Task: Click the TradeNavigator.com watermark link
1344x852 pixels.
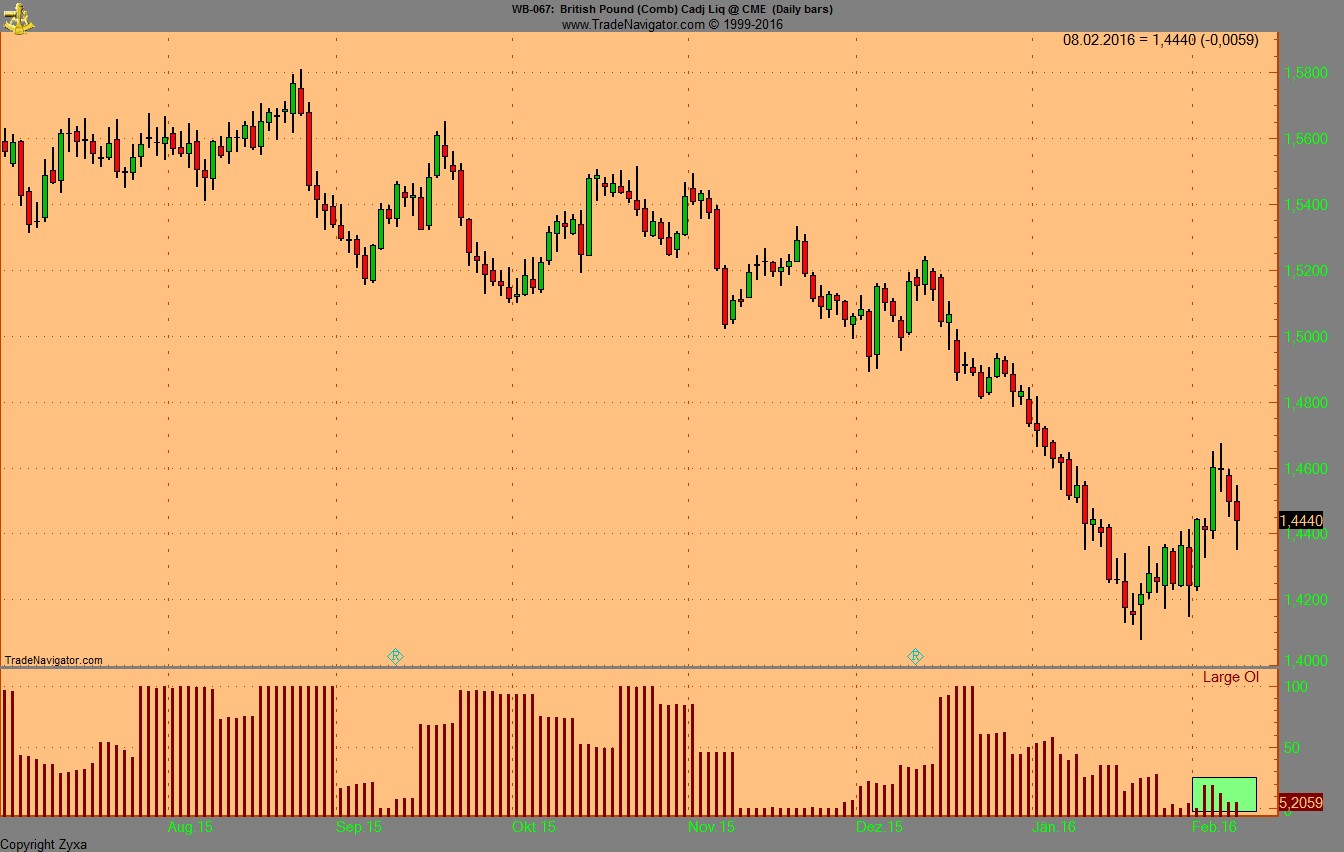Action: [x=52, y=659]
